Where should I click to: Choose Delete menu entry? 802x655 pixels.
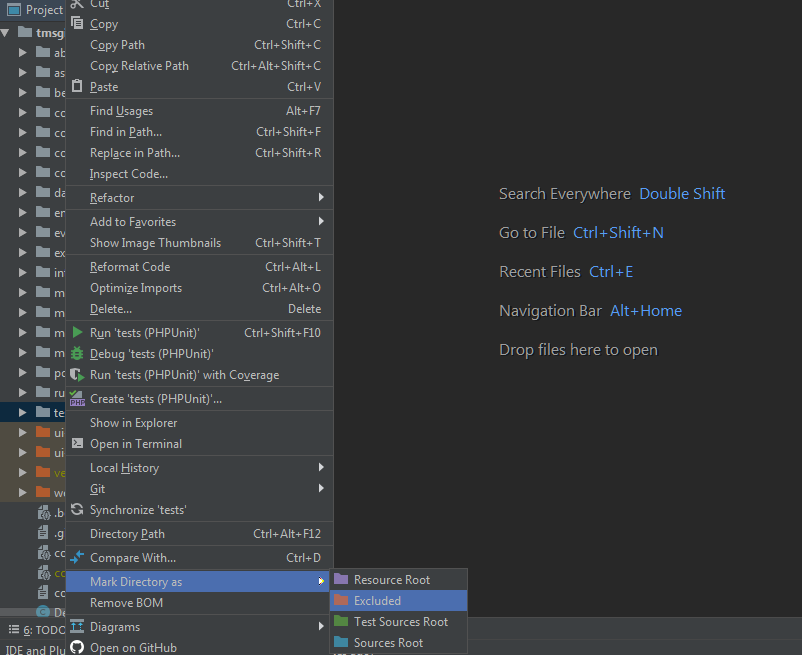[x=199, y=309]
